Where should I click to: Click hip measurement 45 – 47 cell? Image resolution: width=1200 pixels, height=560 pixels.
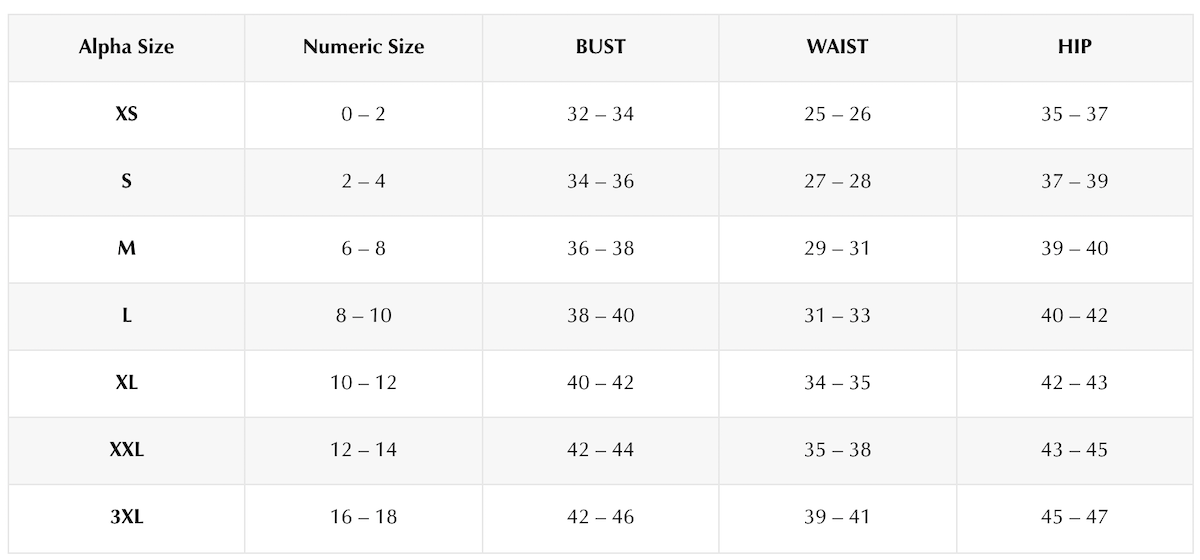tap(1074, 516)
